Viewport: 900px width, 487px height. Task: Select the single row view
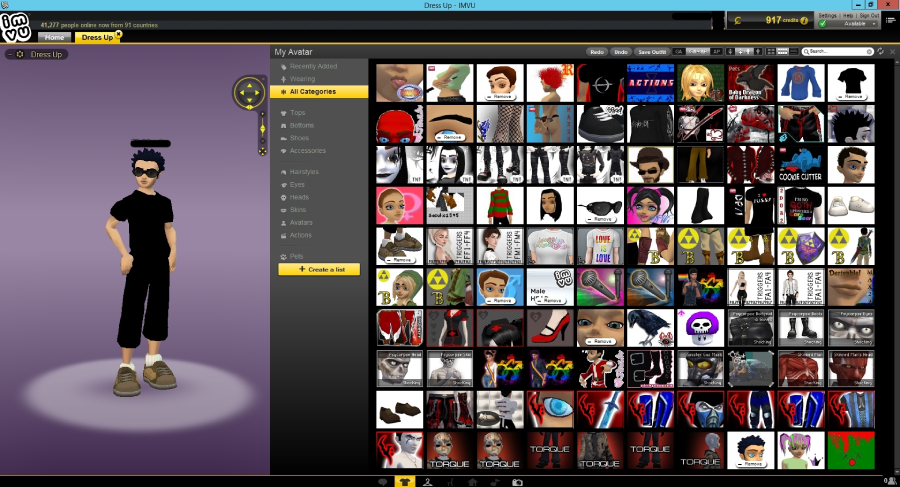coord(794,52)
